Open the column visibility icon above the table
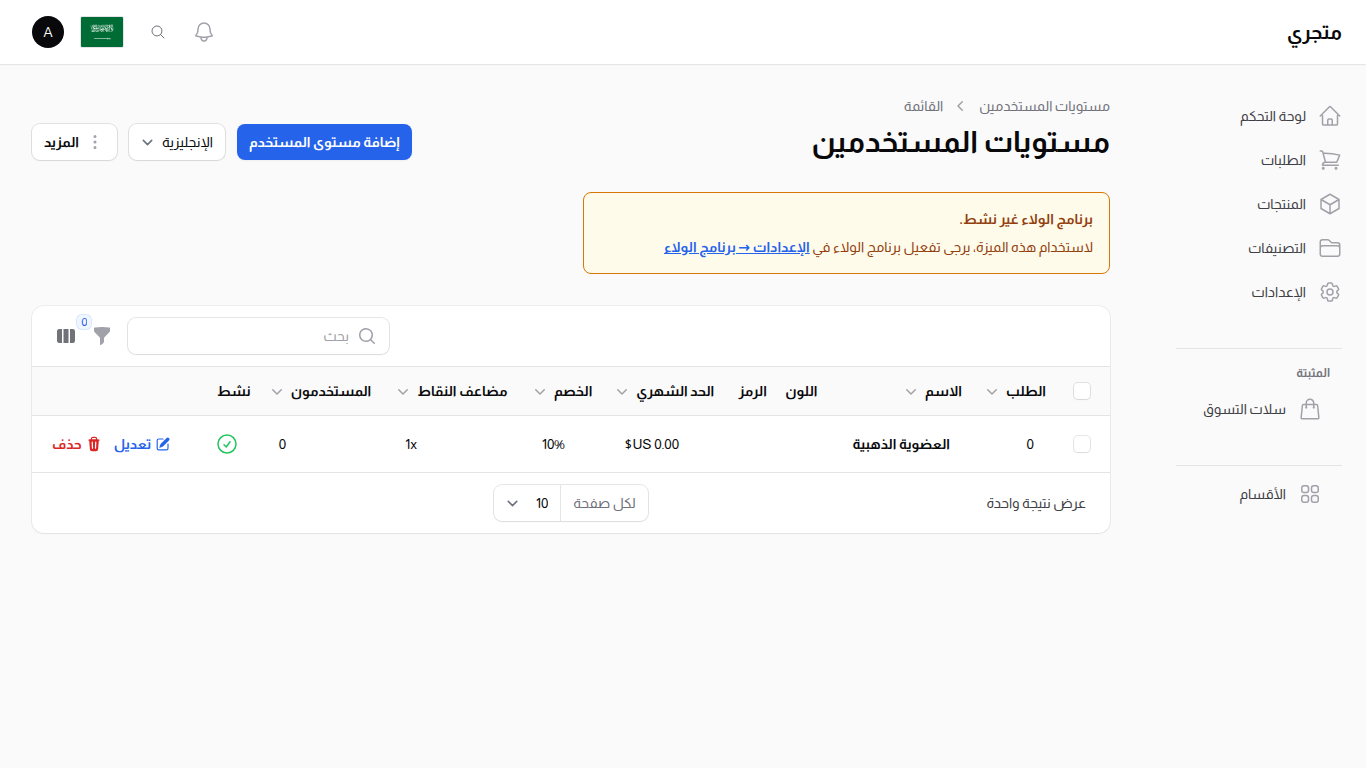Screen dimensions: 1366x768 [x=65, y=336]
